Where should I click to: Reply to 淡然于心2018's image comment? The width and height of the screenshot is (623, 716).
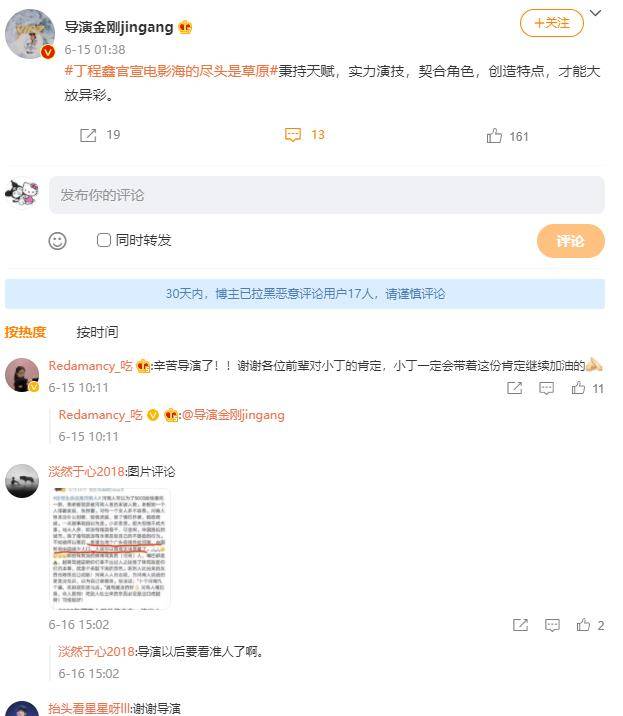click(552, 625)
